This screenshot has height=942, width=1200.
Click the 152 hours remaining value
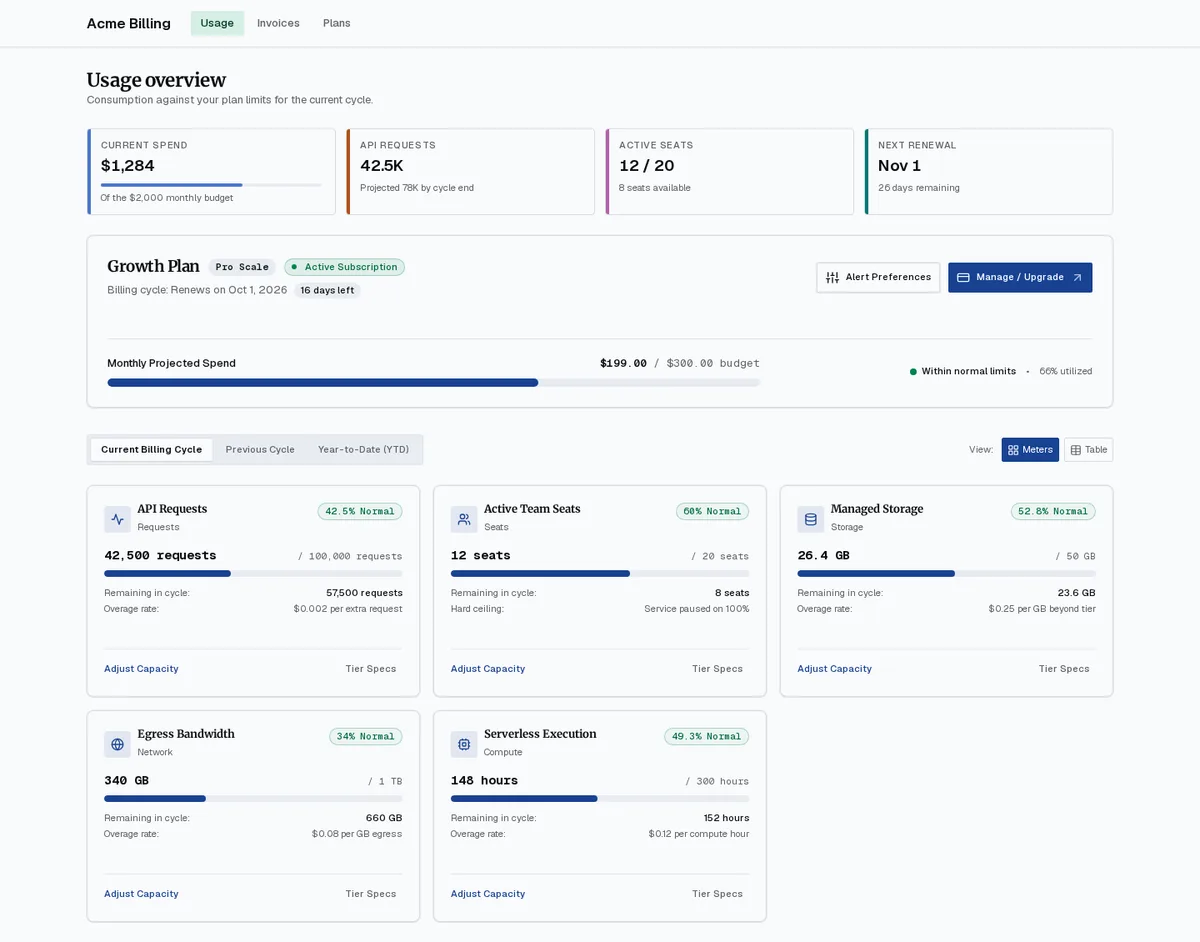726,818
